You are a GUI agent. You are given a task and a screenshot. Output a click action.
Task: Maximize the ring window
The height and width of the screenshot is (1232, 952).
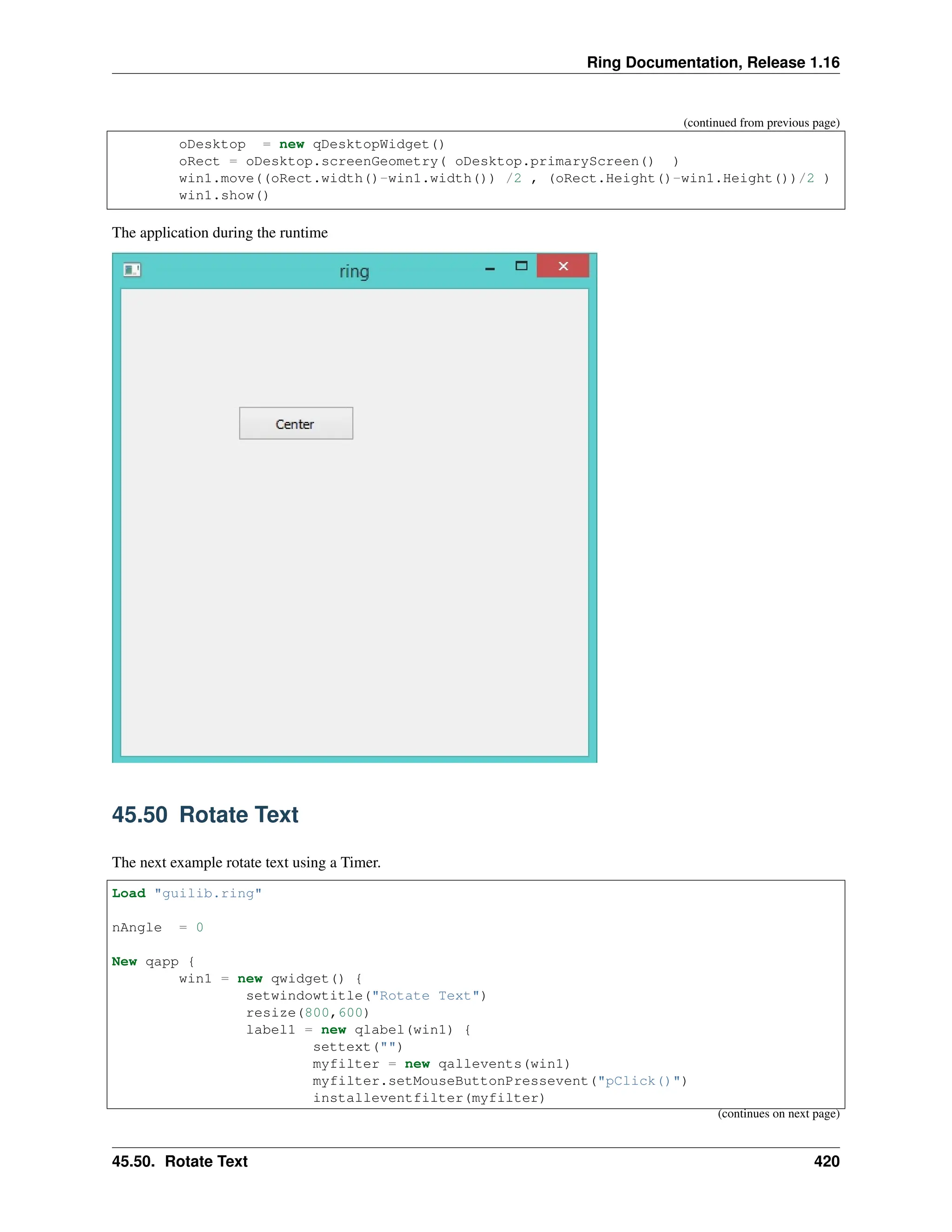click(521, 266)
